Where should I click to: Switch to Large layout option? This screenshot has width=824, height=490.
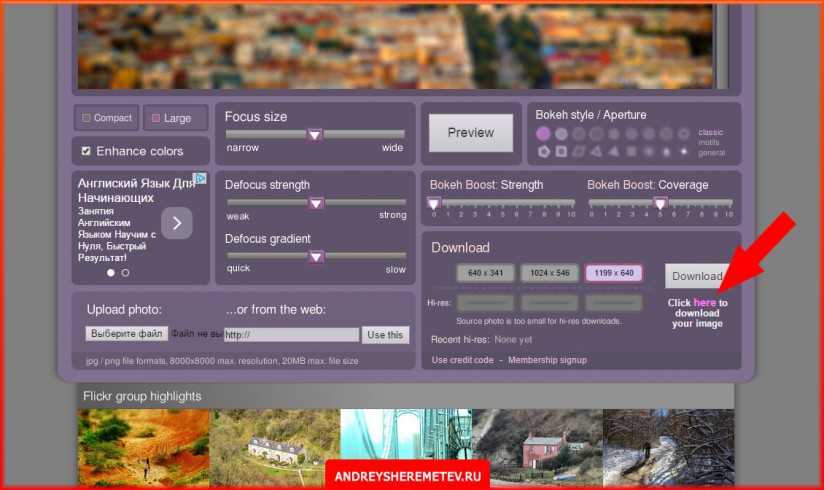176,118
